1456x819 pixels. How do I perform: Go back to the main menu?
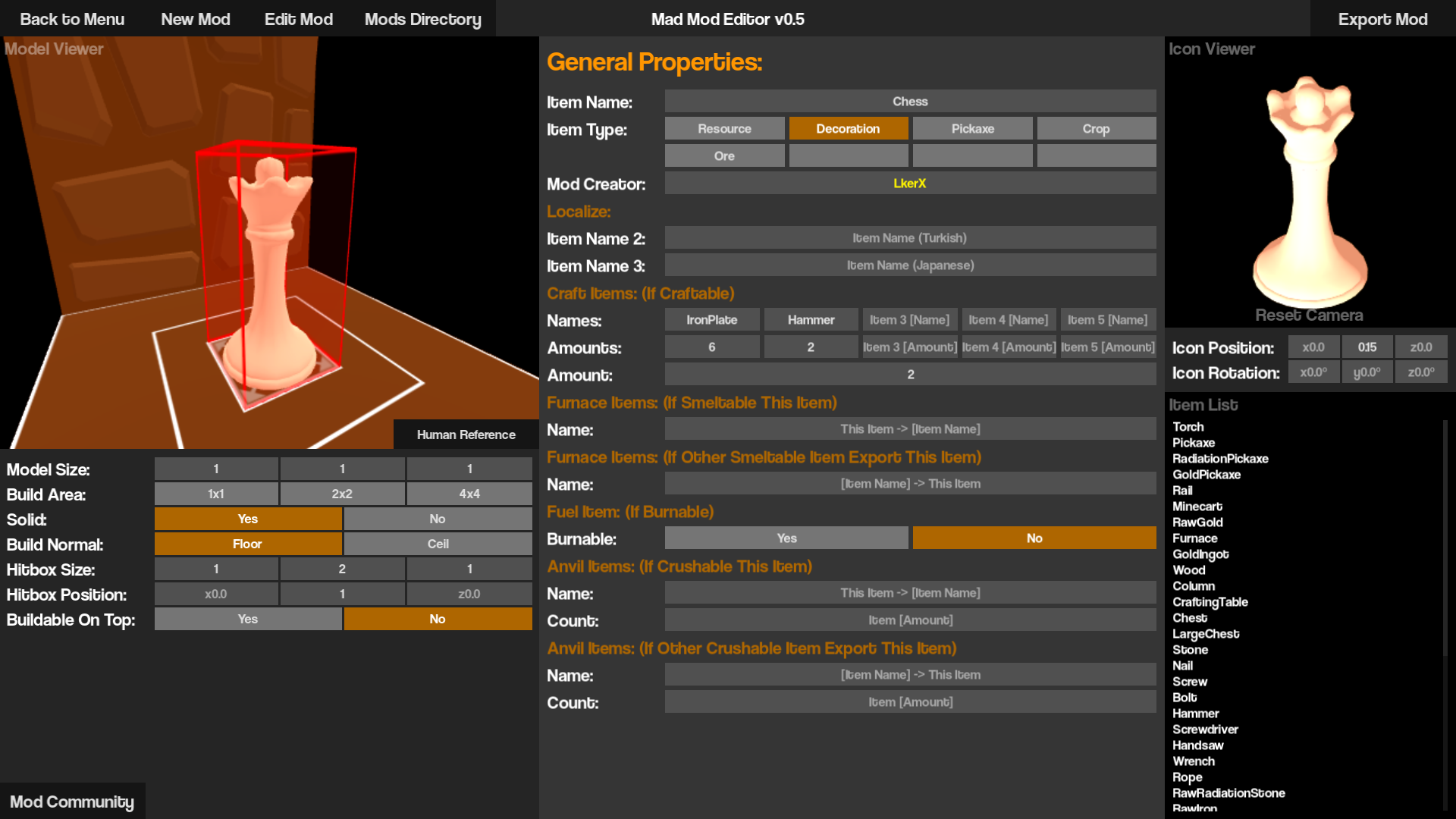click(x=72, y=19)
